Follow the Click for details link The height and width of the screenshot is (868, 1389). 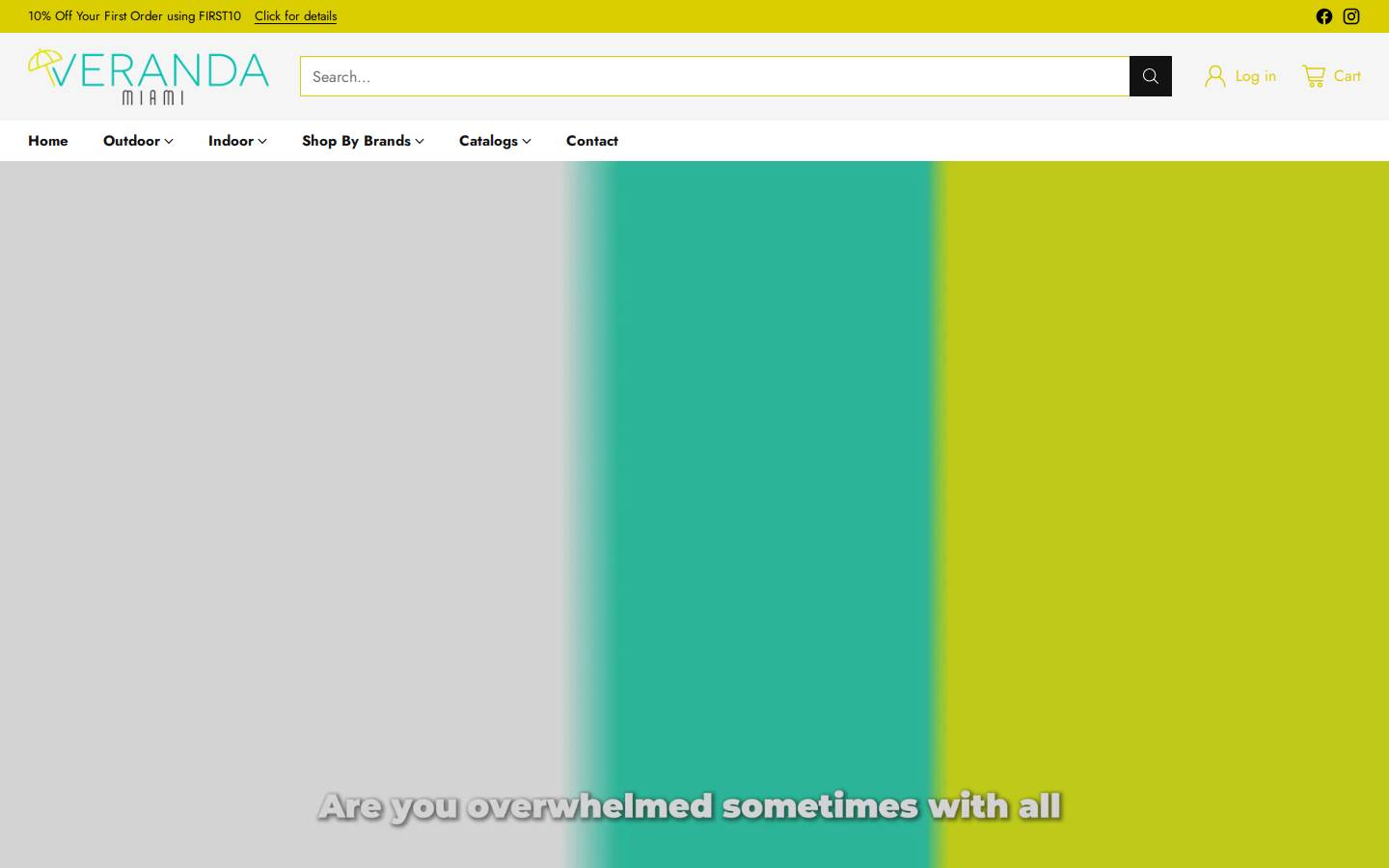(296, 16)
